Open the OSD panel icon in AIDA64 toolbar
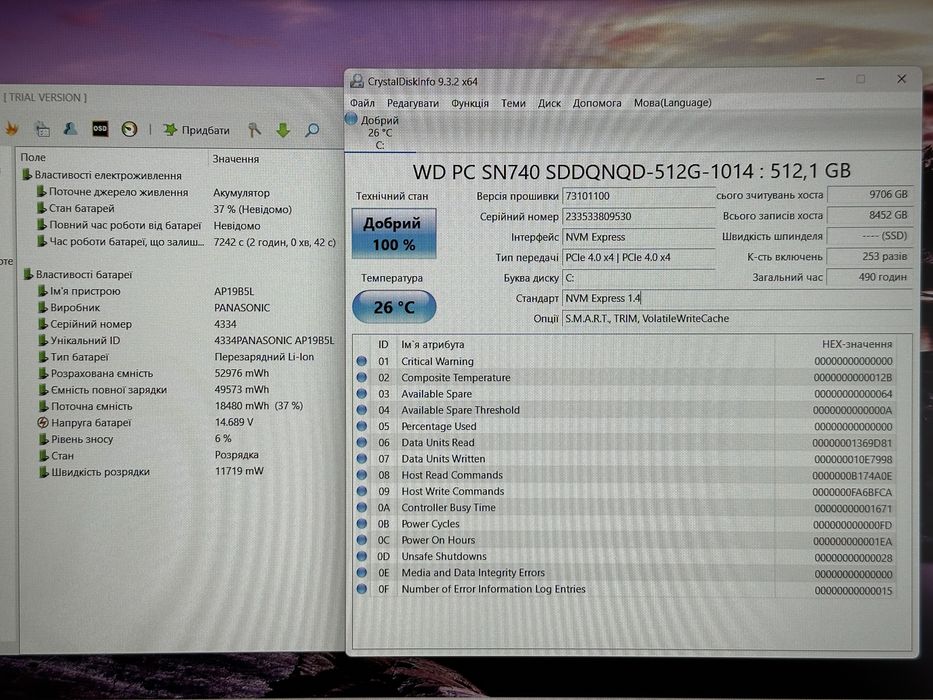 pos(100,129)
